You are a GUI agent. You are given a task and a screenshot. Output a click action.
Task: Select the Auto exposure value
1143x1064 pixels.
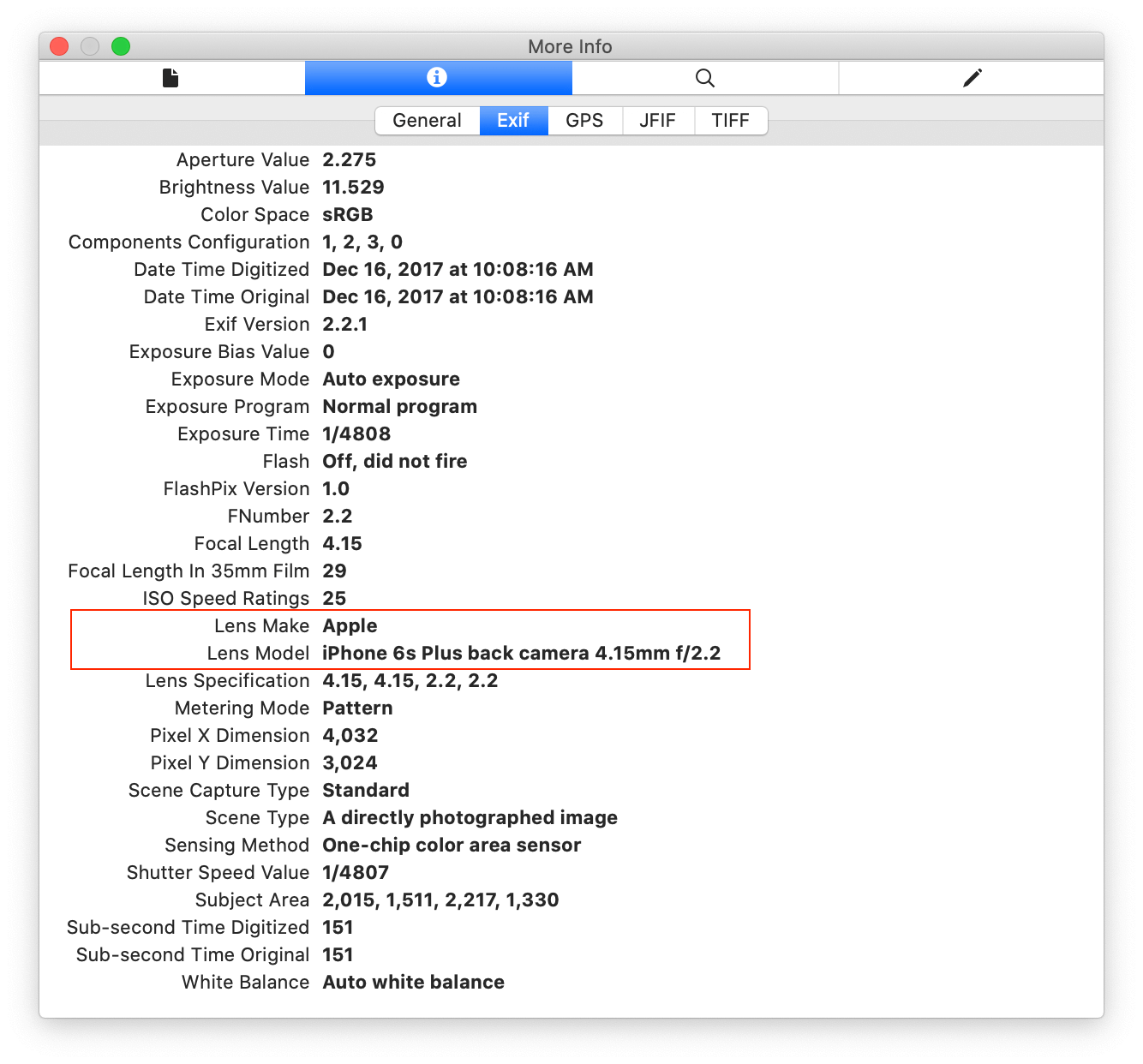pos(391,380)
